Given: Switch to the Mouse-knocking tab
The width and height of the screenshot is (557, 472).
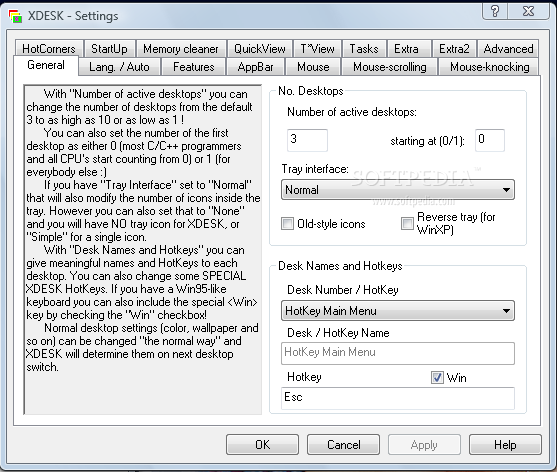Looking at the screenshot, I should click(x=490, y=67).
